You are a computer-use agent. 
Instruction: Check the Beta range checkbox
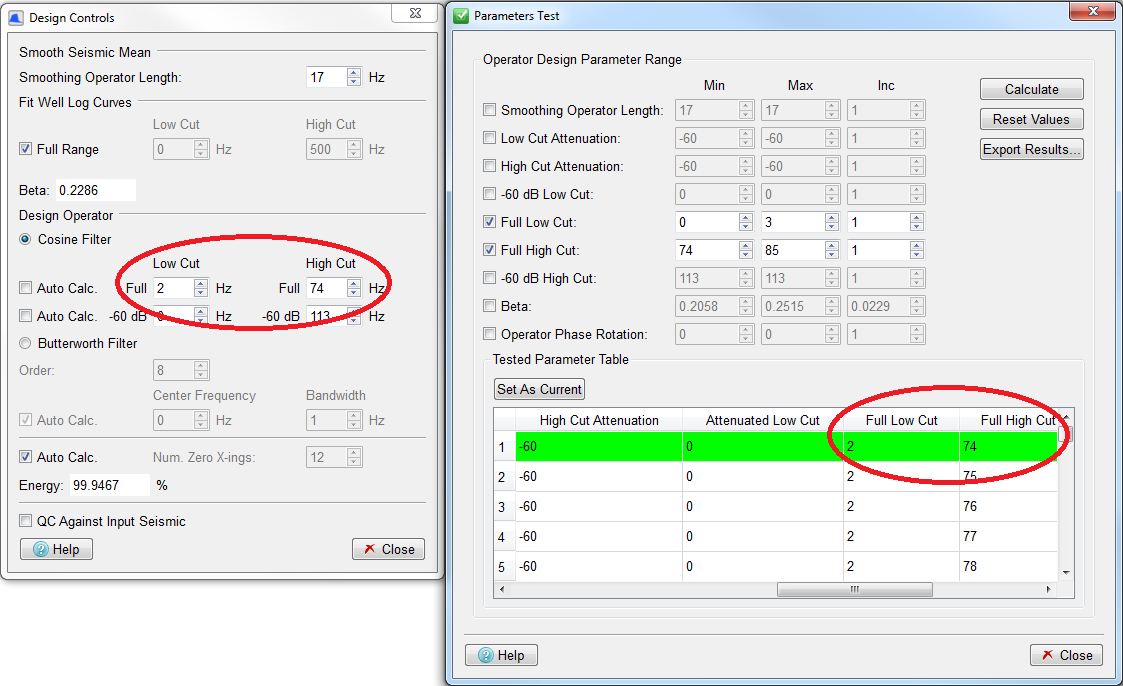pos(489,306)
